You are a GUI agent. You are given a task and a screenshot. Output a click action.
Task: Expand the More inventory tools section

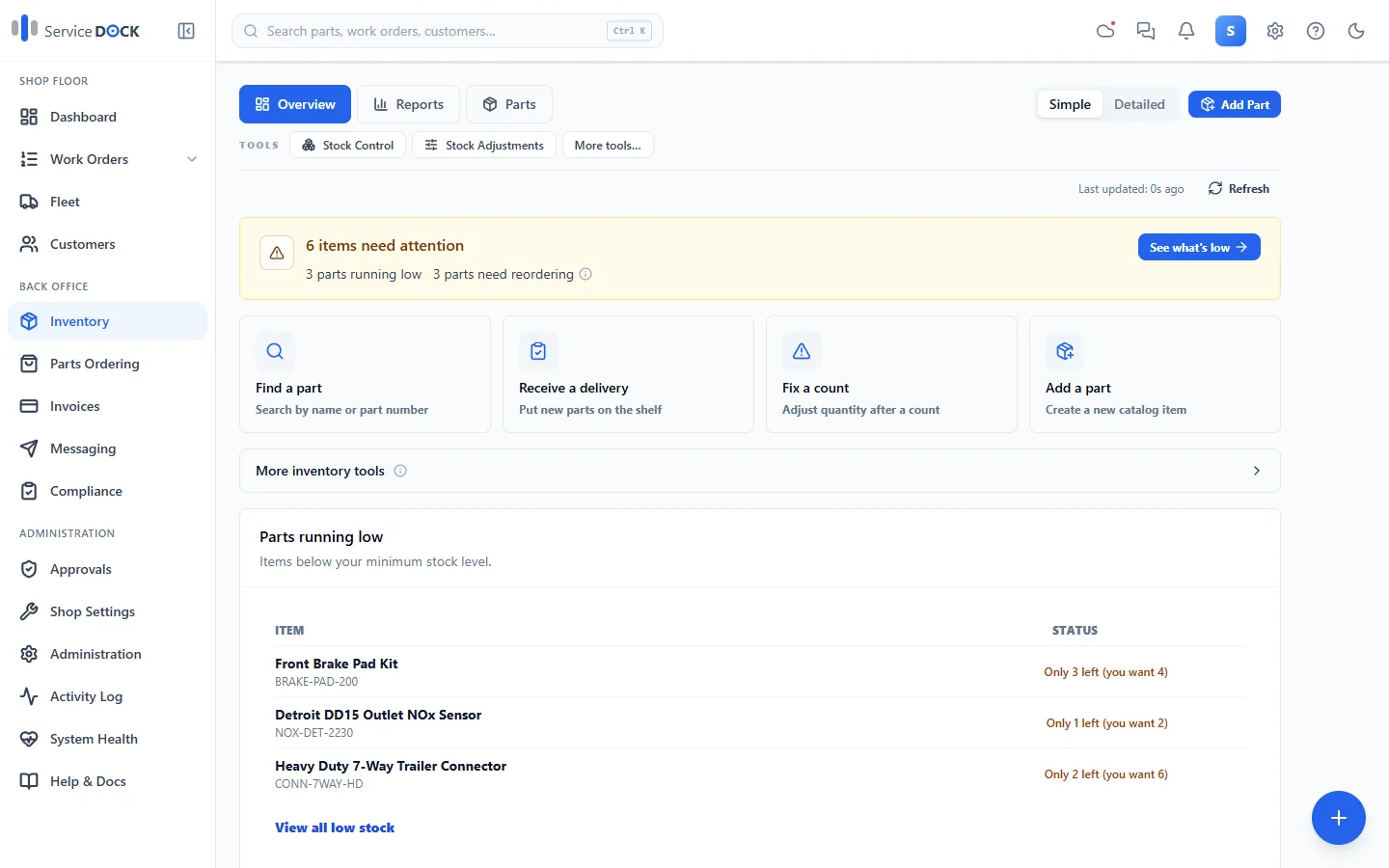coord(760,471)
